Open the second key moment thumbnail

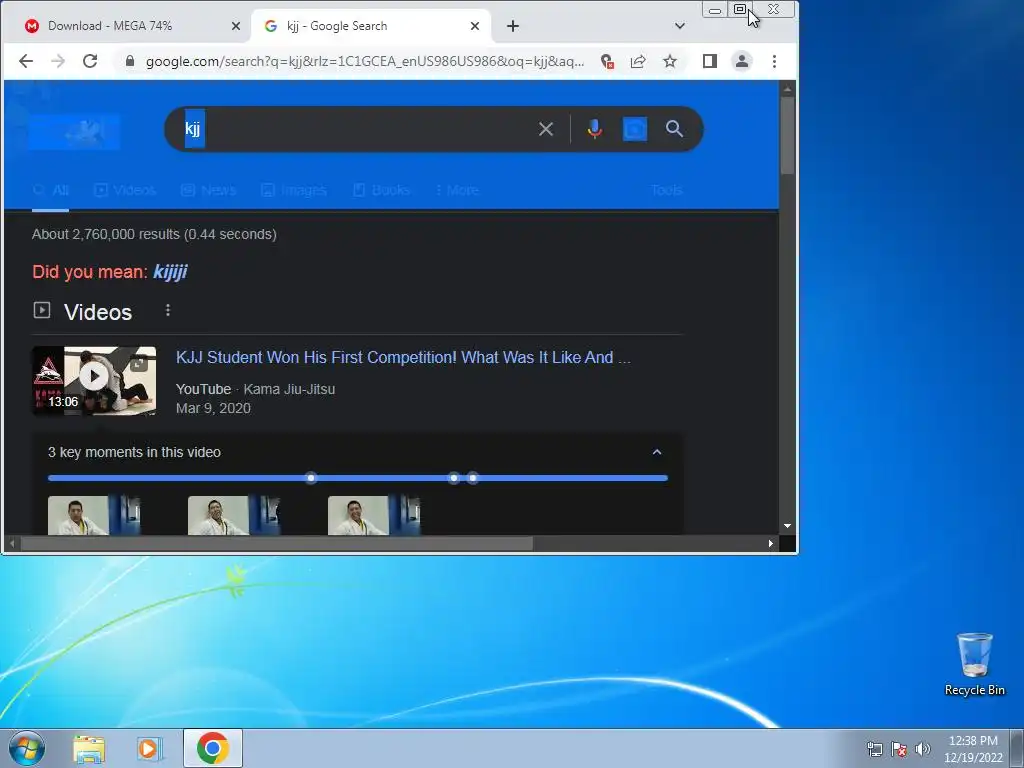[x=234, y=515]
